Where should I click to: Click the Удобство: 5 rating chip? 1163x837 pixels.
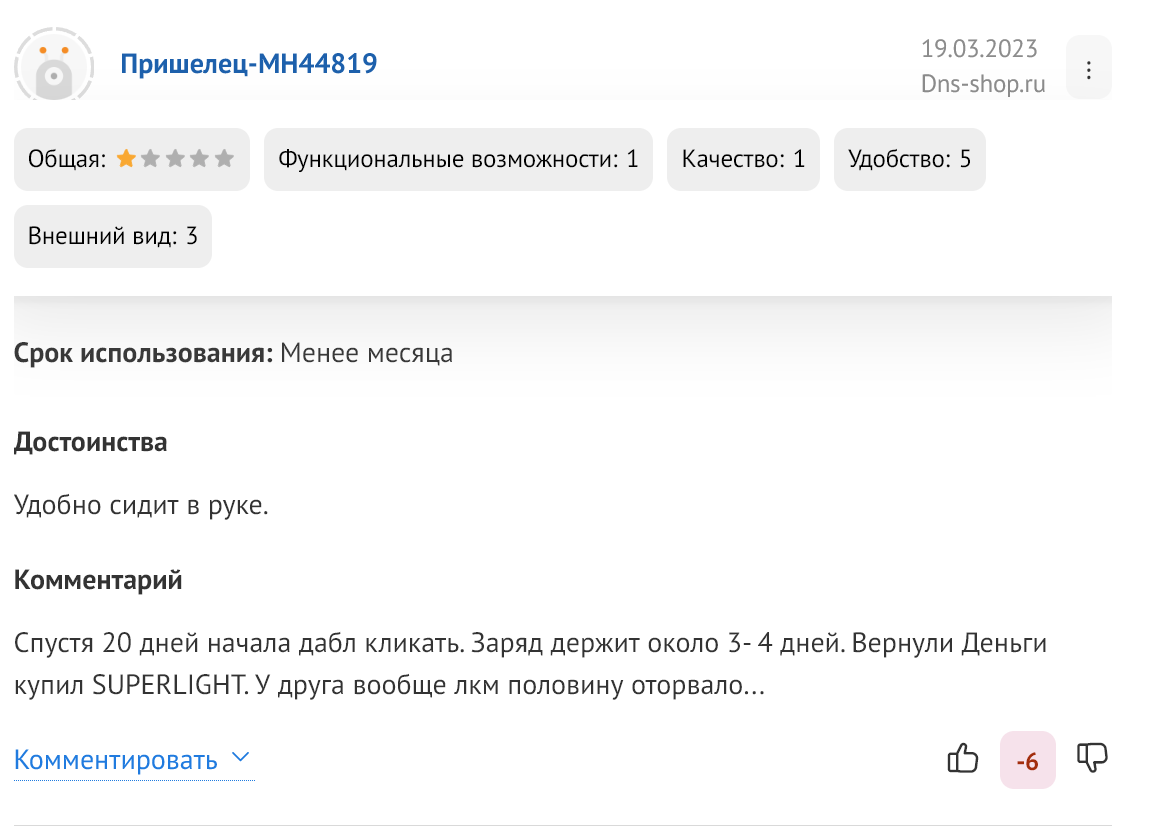[909, 159]
